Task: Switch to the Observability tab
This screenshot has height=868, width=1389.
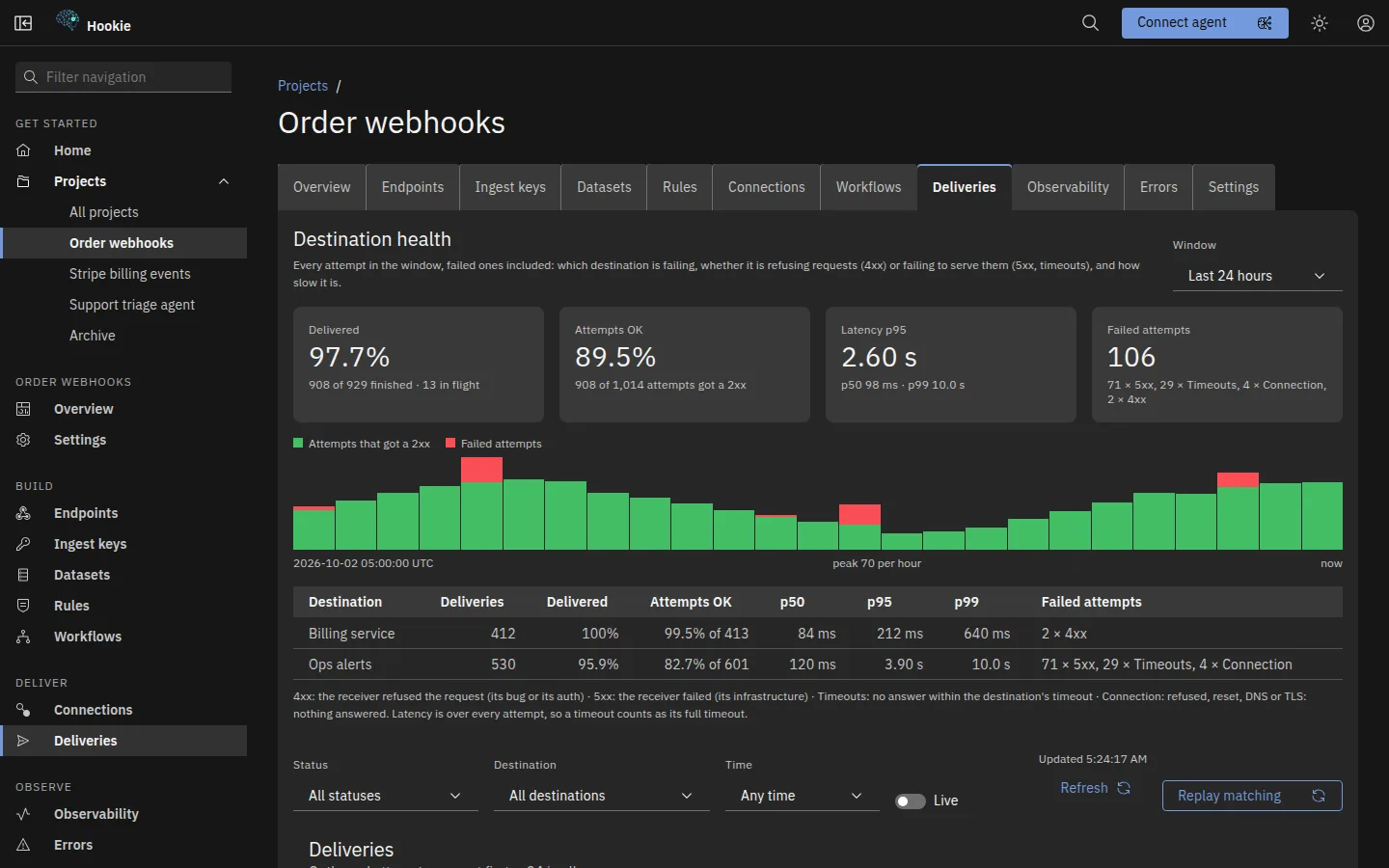Action: tap(1068, 187)
